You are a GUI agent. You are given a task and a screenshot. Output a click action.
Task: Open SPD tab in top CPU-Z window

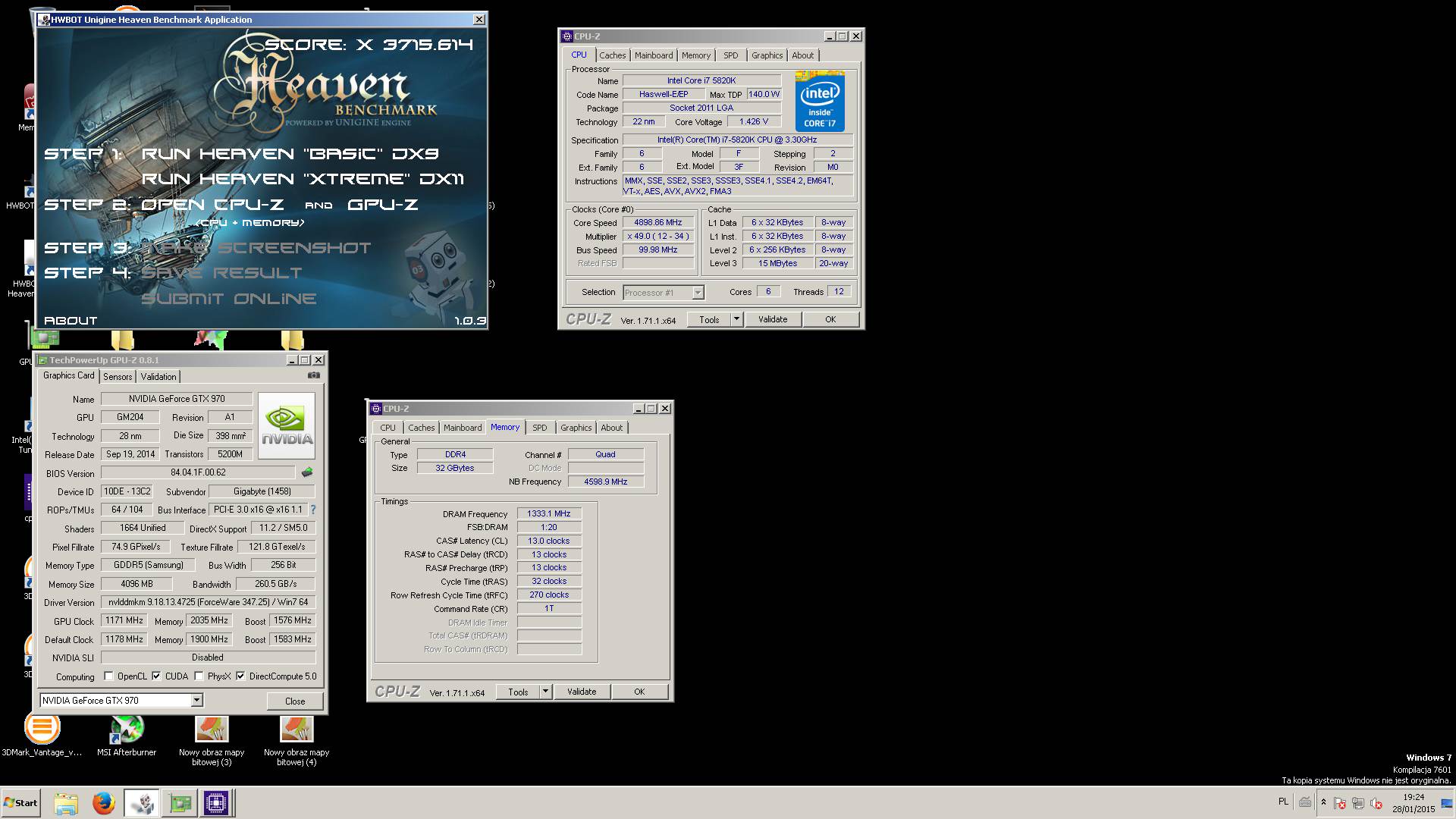(x=730, y=55)
